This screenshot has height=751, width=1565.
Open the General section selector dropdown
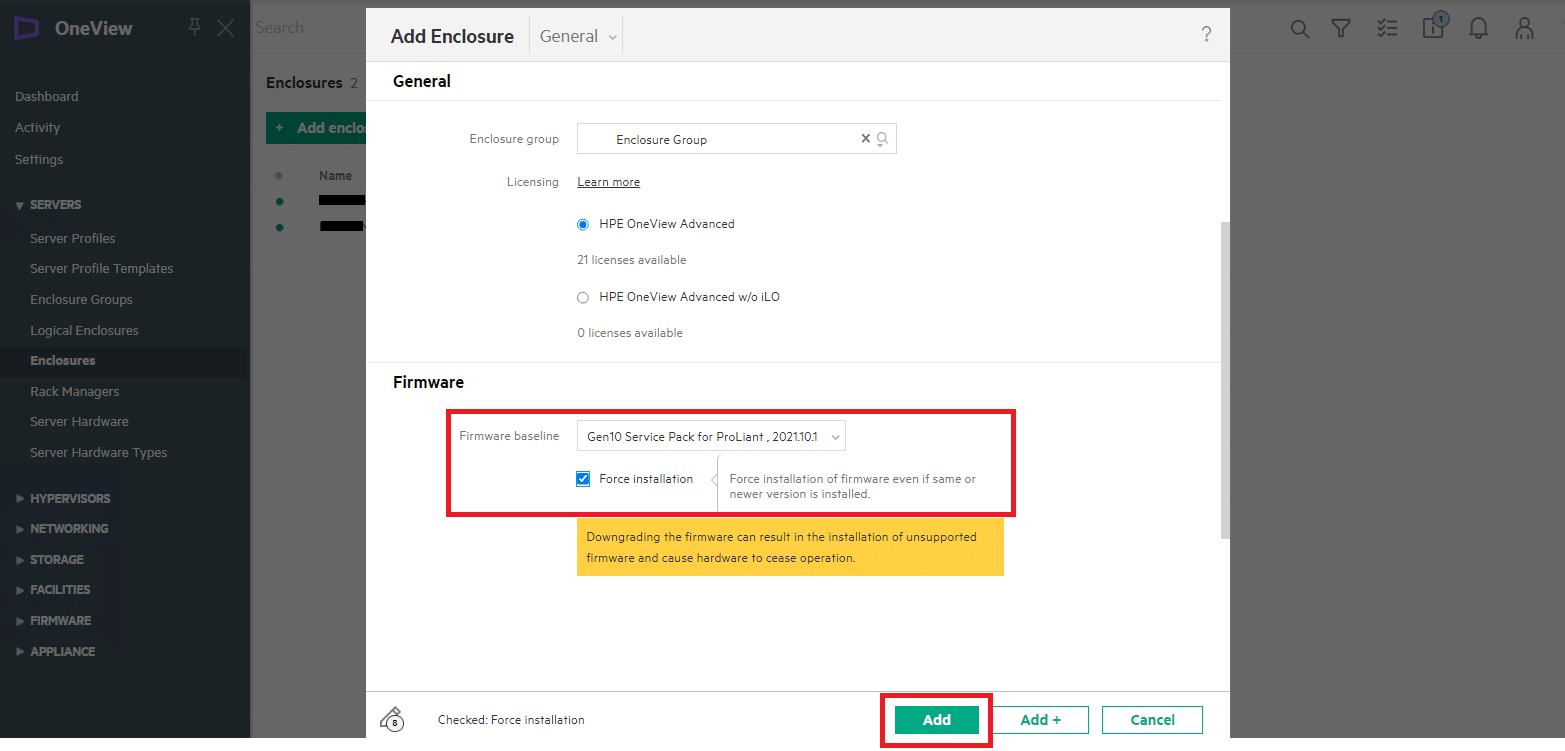pyautogui.click(x=579, y=36)
